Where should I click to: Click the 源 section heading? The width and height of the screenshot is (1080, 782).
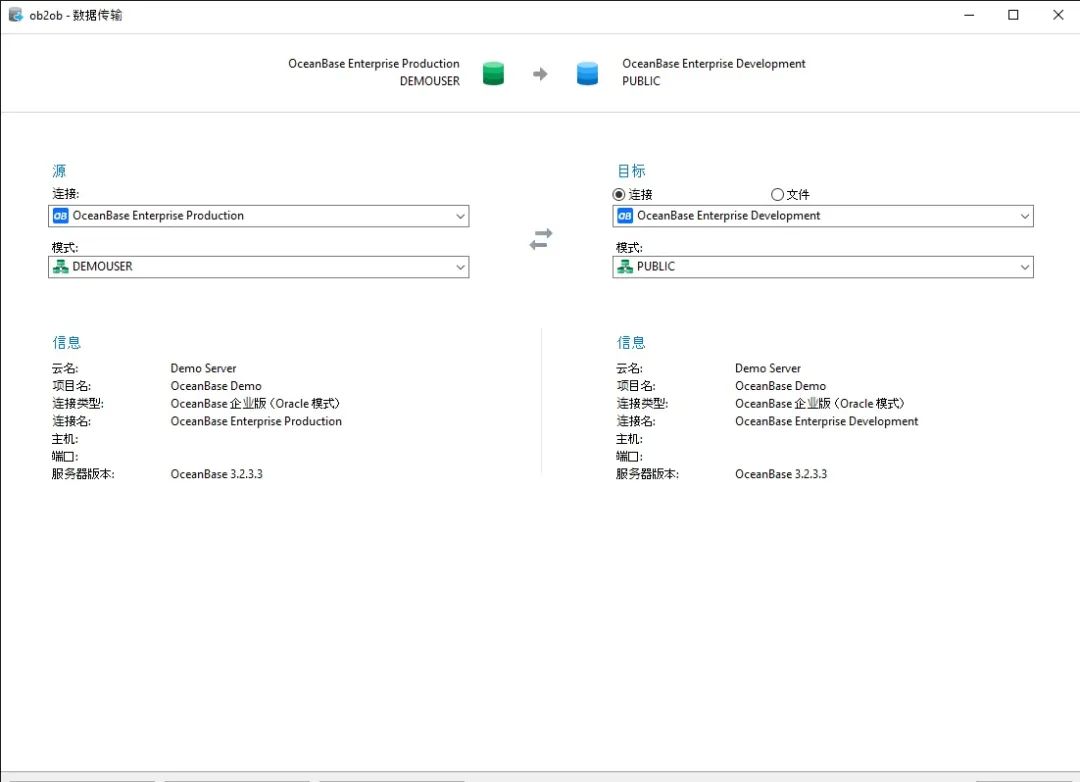coord(59,171)
